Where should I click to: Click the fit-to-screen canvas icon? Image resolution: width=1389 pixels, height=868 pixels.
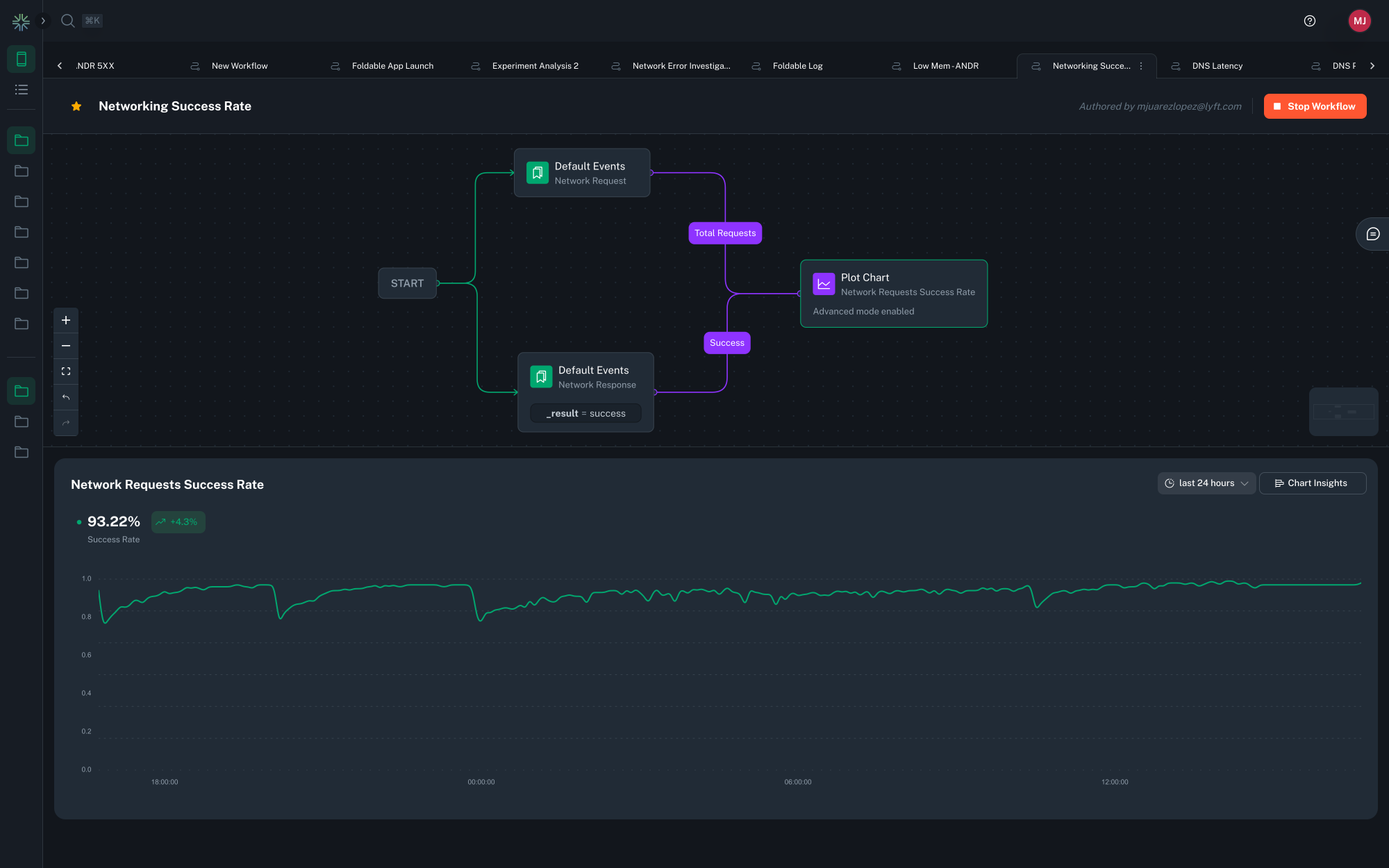coord(66,372)
